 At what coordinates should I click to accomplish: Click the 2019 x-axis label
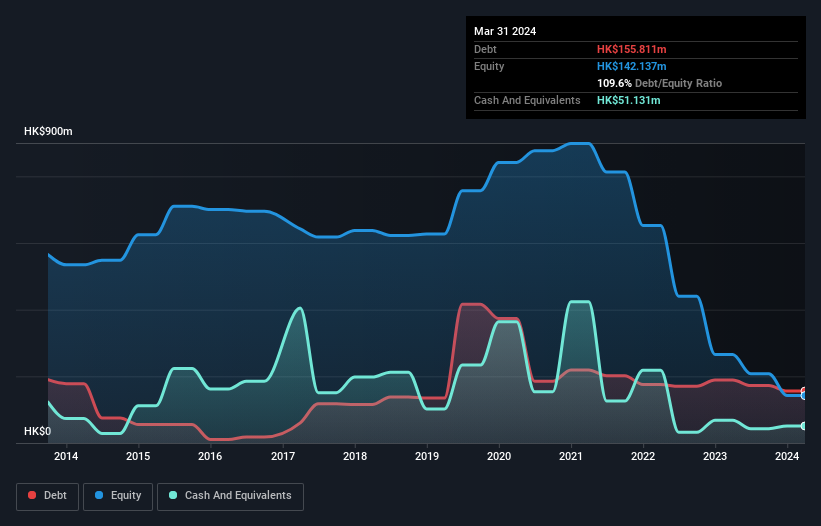tap(427, 456)
